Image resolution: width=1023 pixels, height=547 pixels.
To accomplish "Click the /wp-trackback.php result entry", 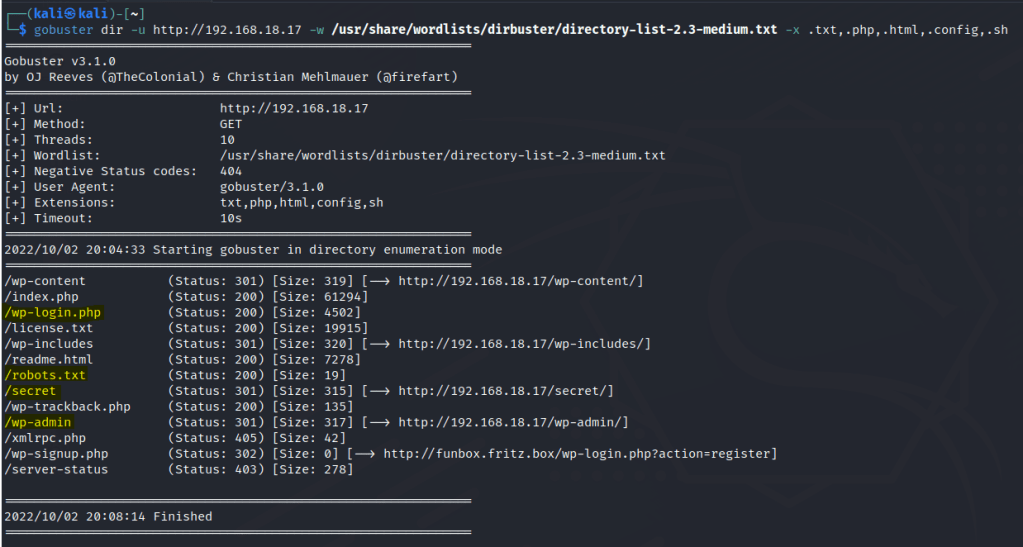I will (x=67, y=407).
